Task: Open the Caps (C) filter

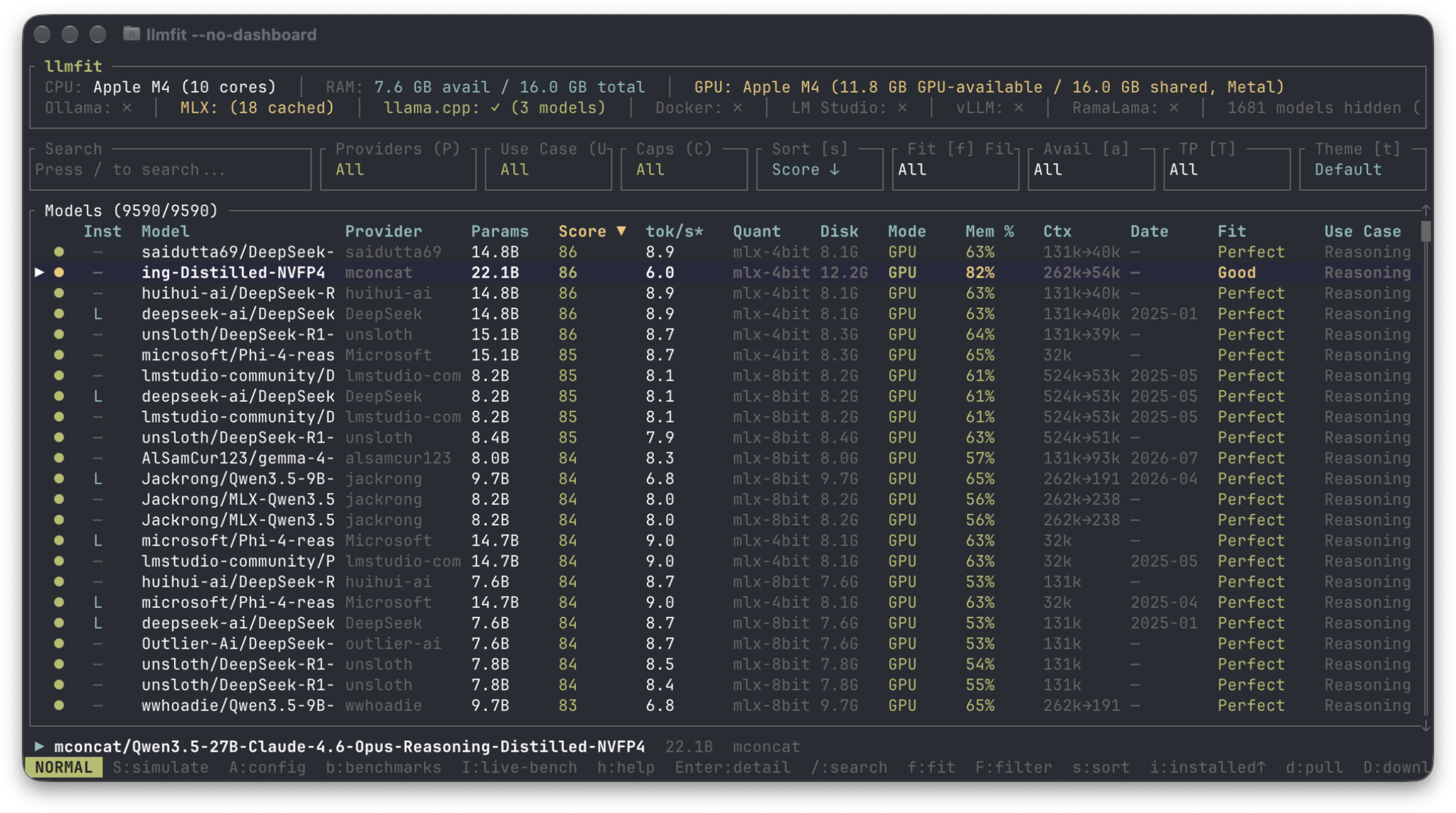Action: click(684, 169)
